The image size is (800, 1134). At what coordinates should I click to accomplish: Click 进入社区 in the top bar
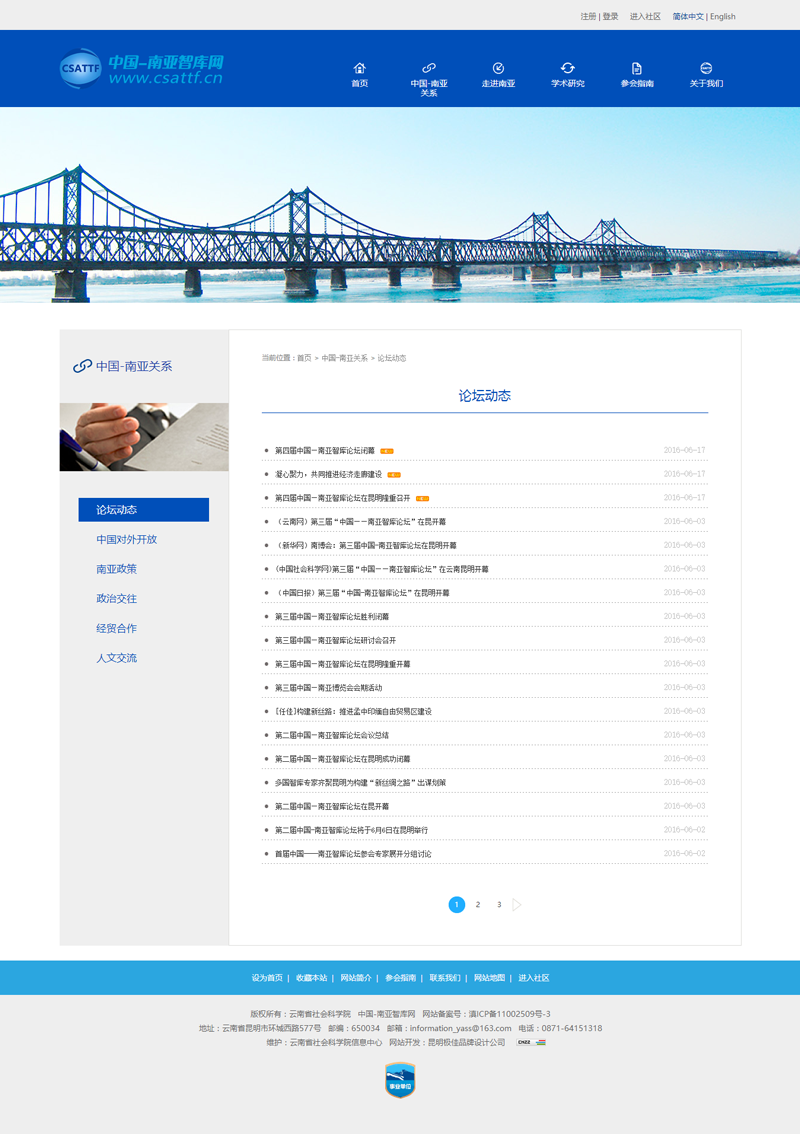click(645, 17)
